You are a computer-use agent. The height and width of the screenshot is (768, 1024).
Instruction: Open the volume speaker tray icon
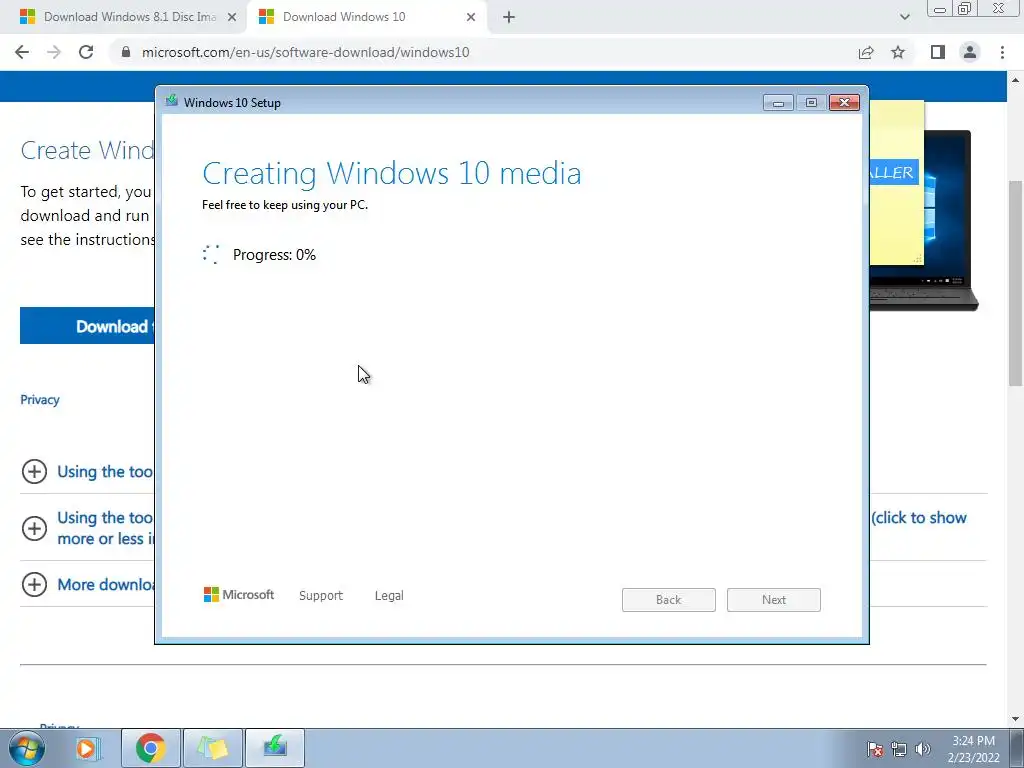pos(923,749)
